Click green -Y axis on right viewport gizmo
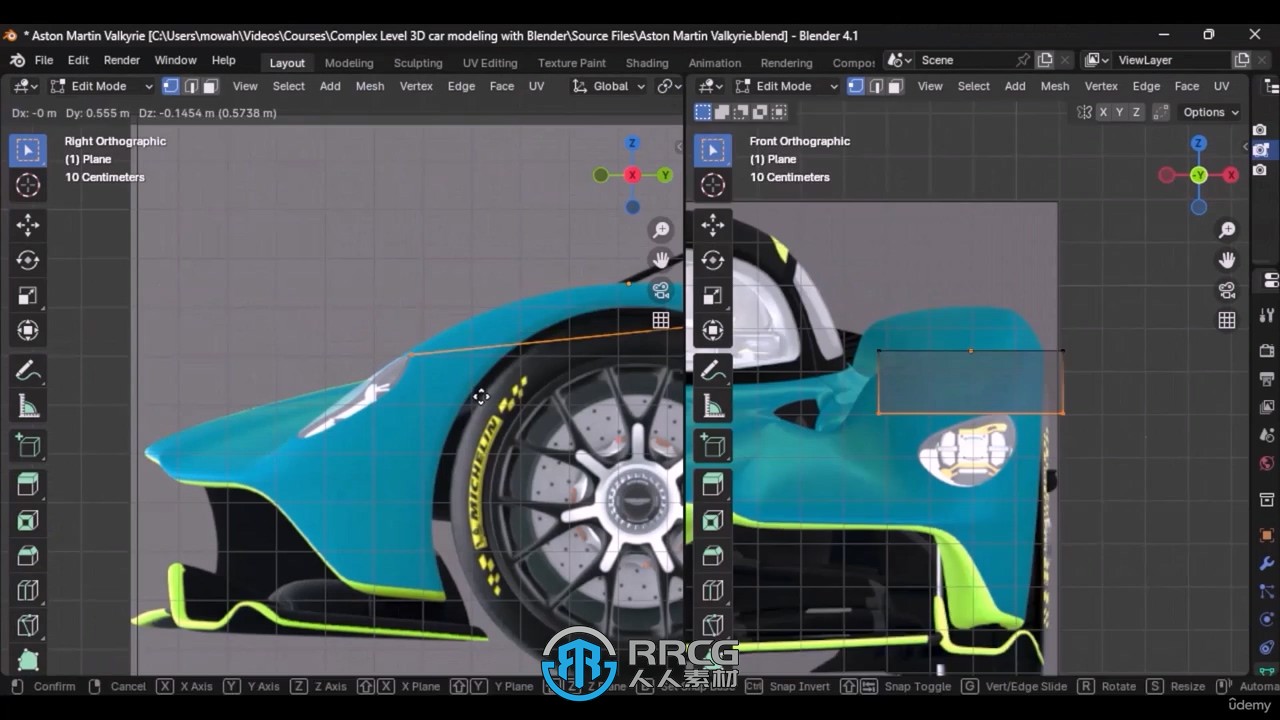 (1198, 175)
